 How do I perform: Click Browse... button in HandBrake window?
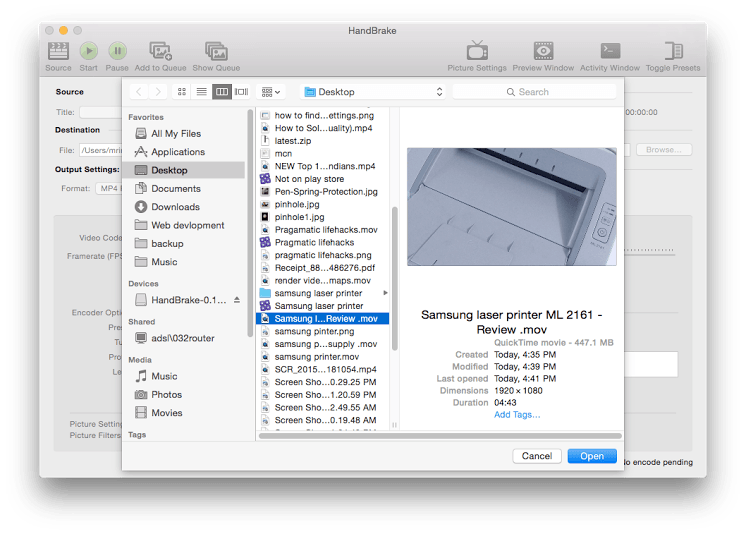[x=664, y=150]
